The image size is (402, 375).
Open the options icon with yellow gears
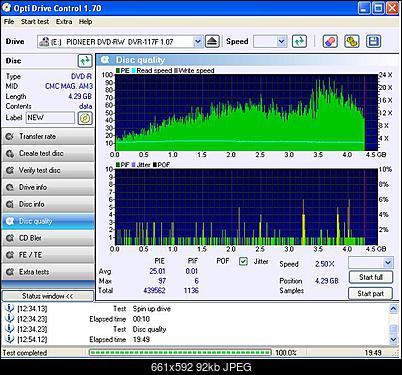pyautogui.click(x=352, y=42)
